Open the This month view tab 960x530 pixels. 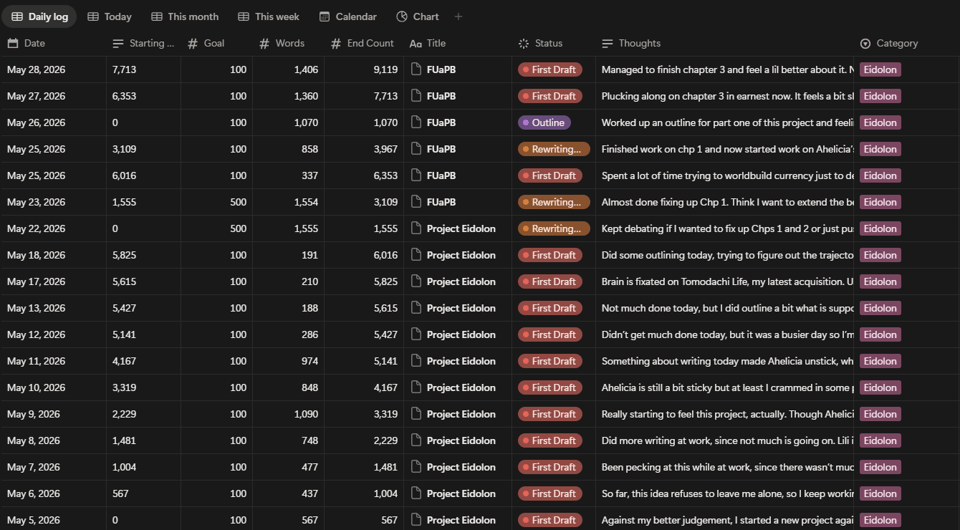click(185, 17)
